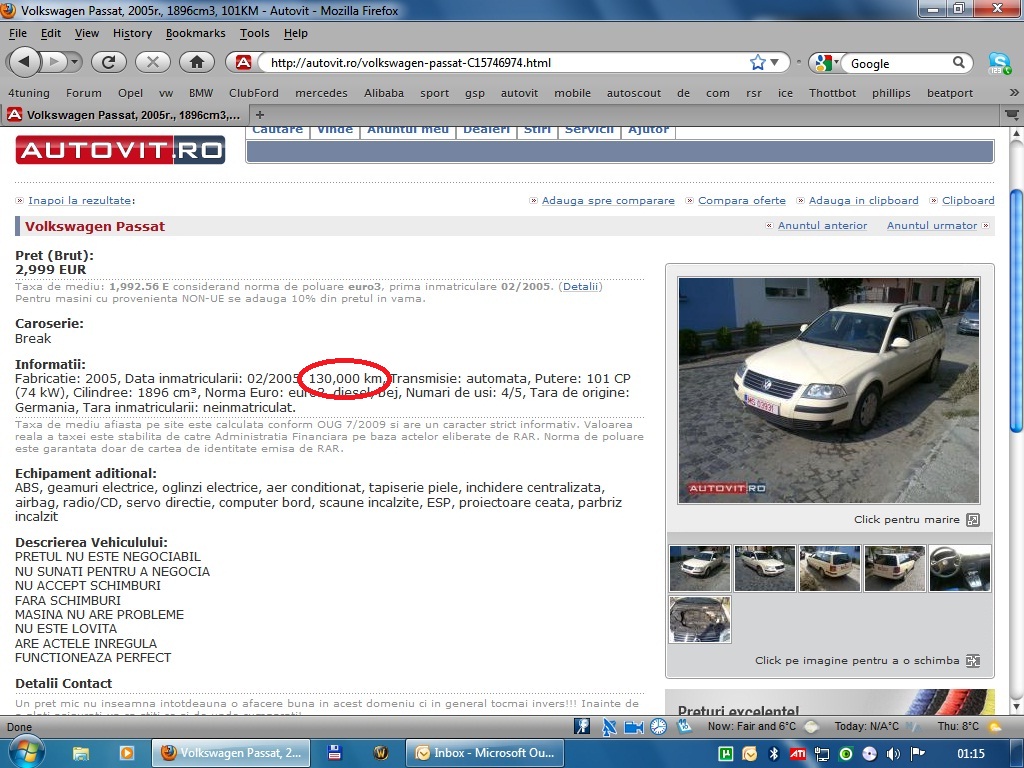The image size is (1024, 768).
Task: Open the History menu
Action: pos(132,33)
